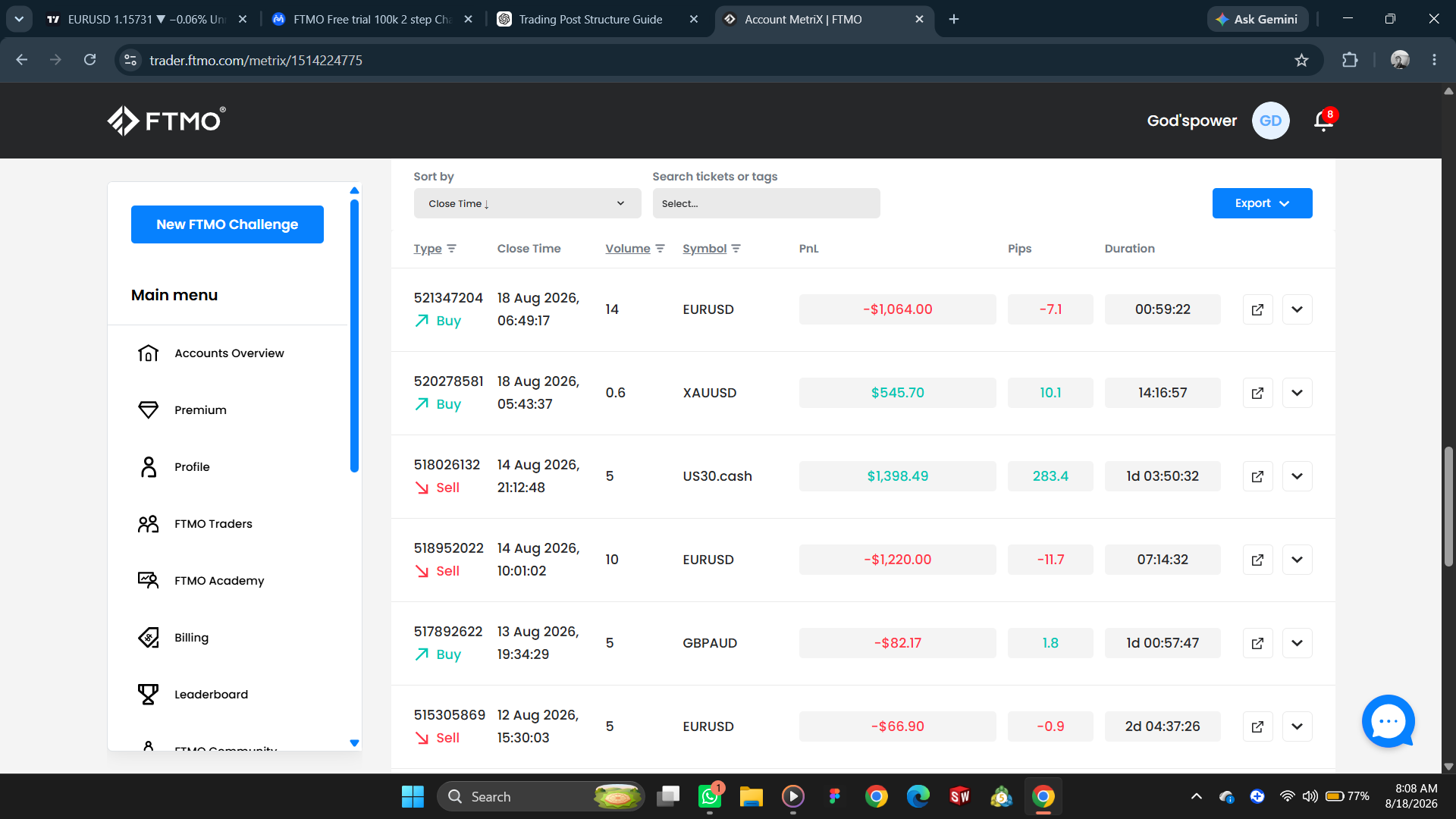The height and width of the screenshot is (819, 1456).
Task: Open external link for ticket 520278581
Action: pos(1257,393)
